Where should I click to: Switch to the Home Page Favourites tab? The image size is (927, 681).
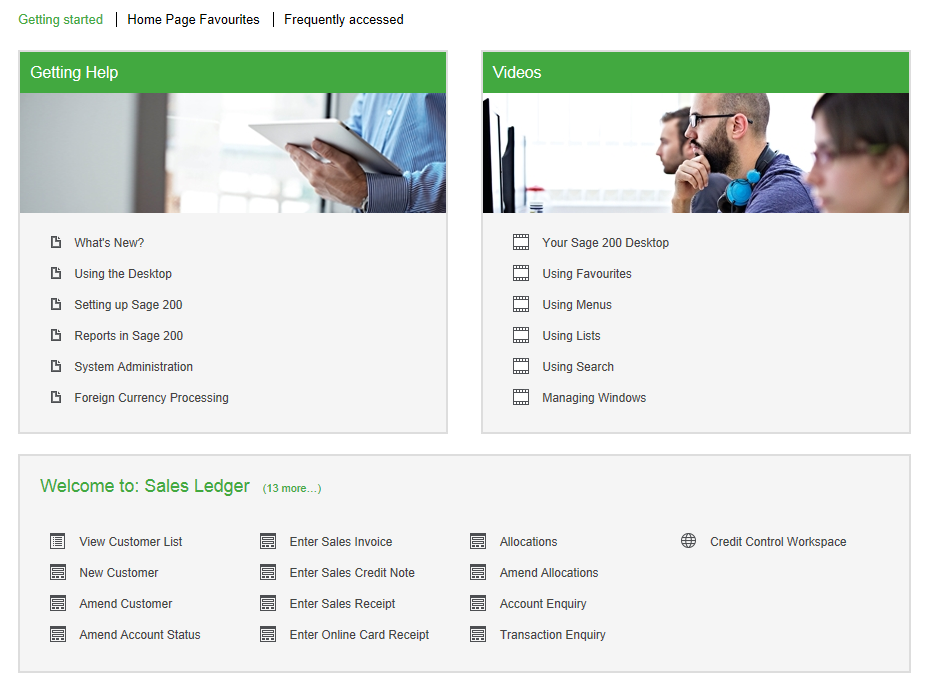click(193, 19)
